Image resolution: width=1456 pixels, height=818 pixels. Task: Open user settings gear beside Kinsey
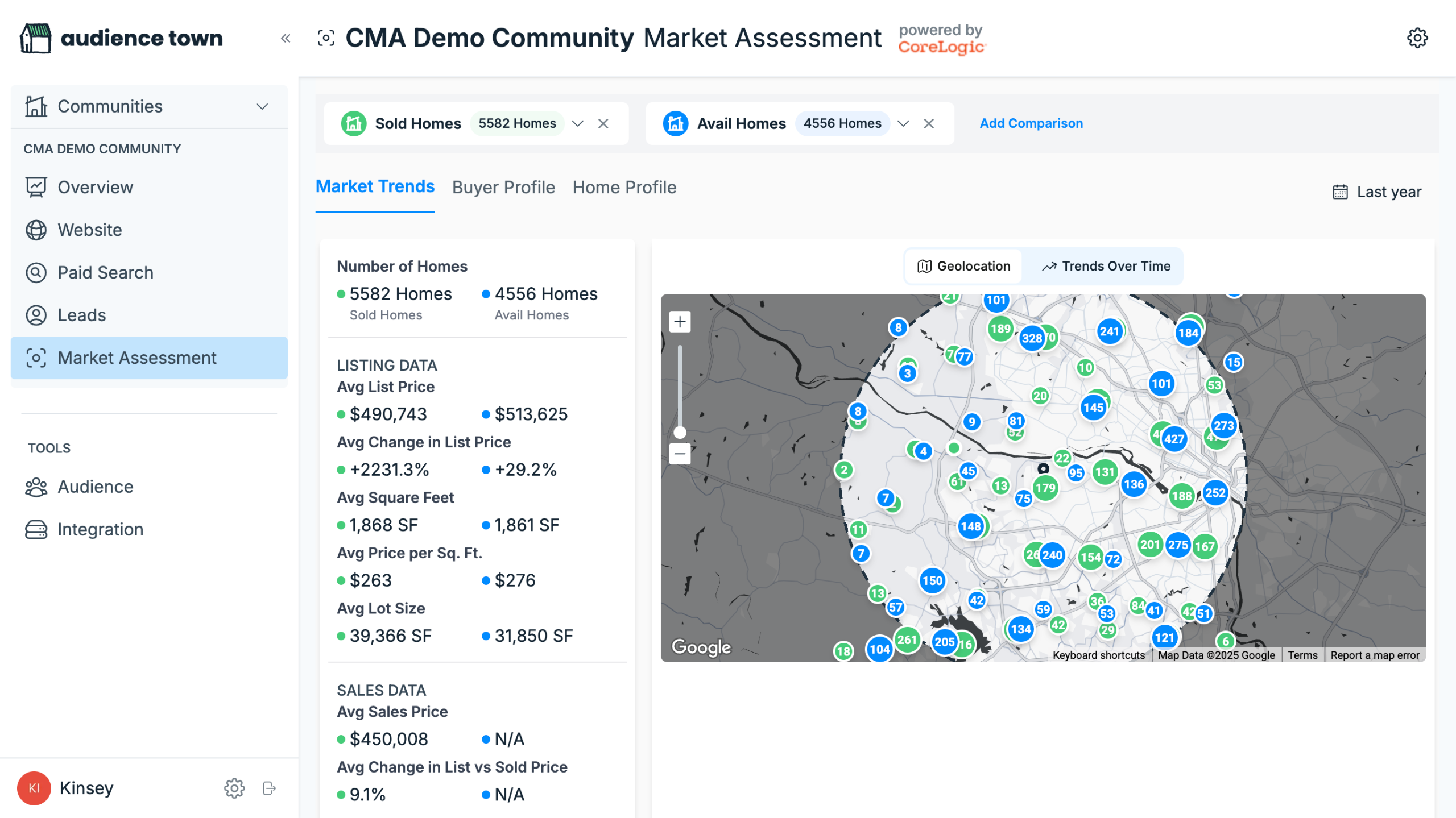[x=234, y=788]
